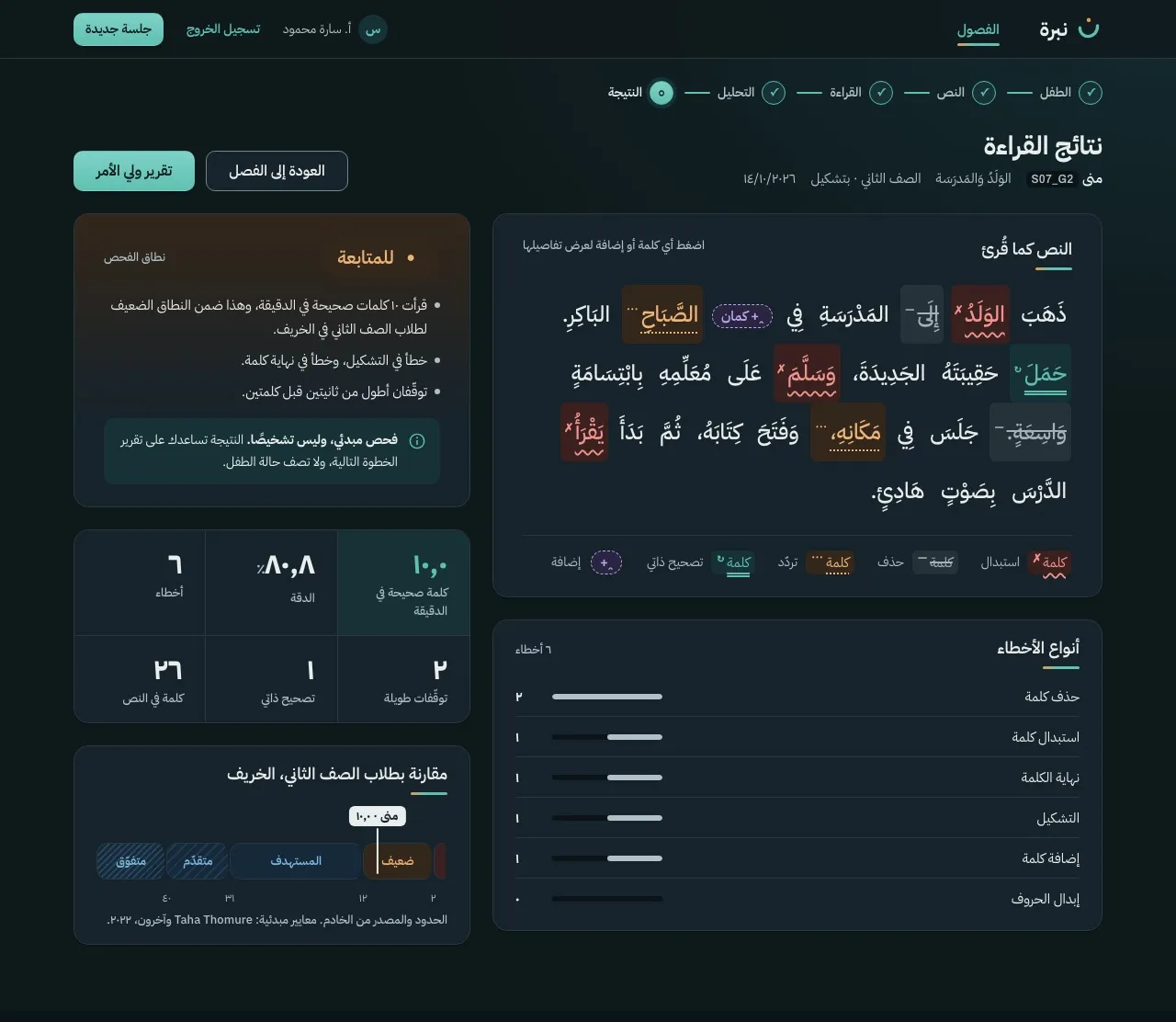This screenshot has width=1176, height=1022.
Task: Click the ٨٠٫٨ accuracy stat tile
Action: pyautogui.click(x=272, y=583)
